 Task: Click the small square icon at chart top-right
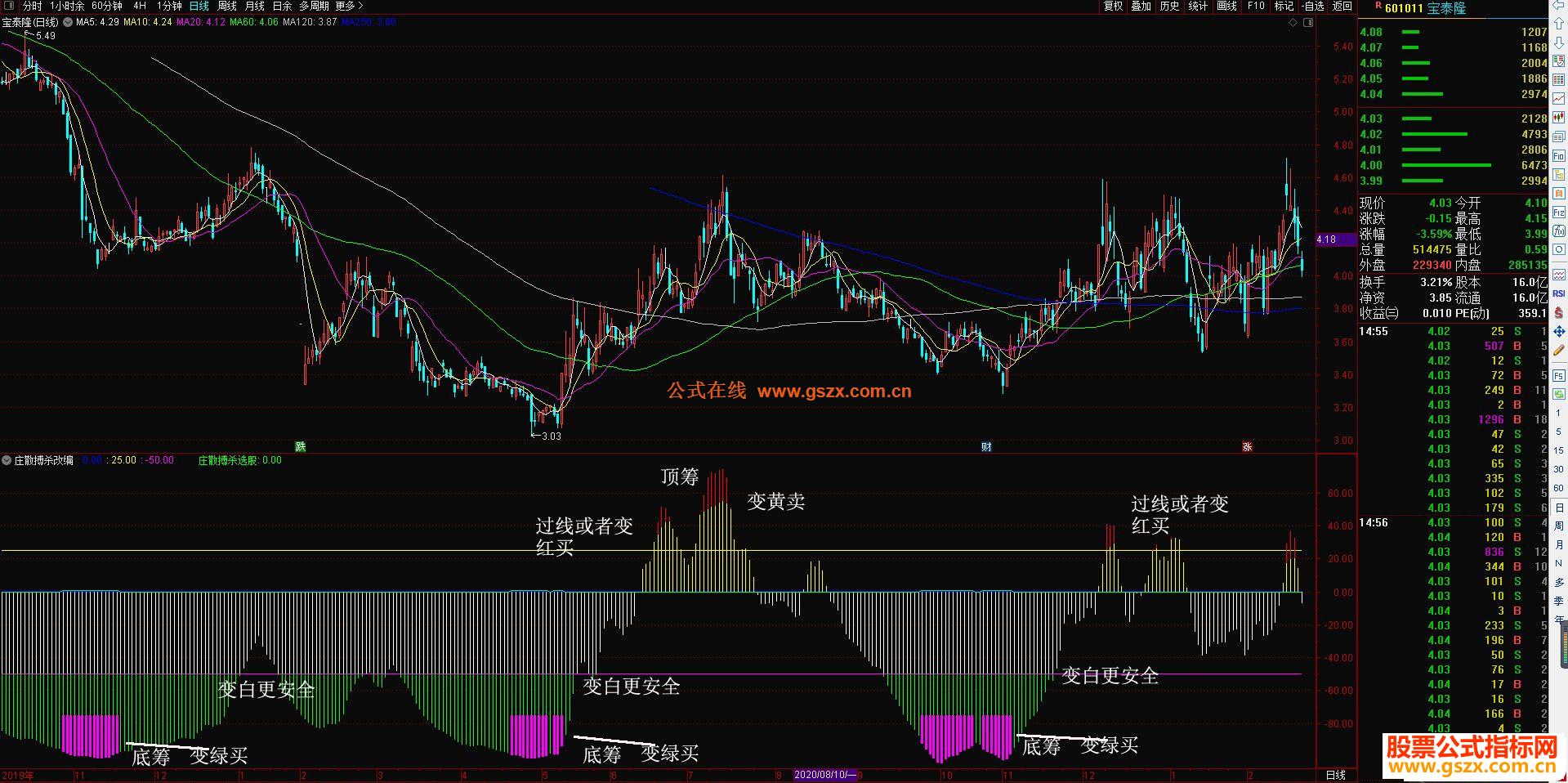(x=1307, y=23)
